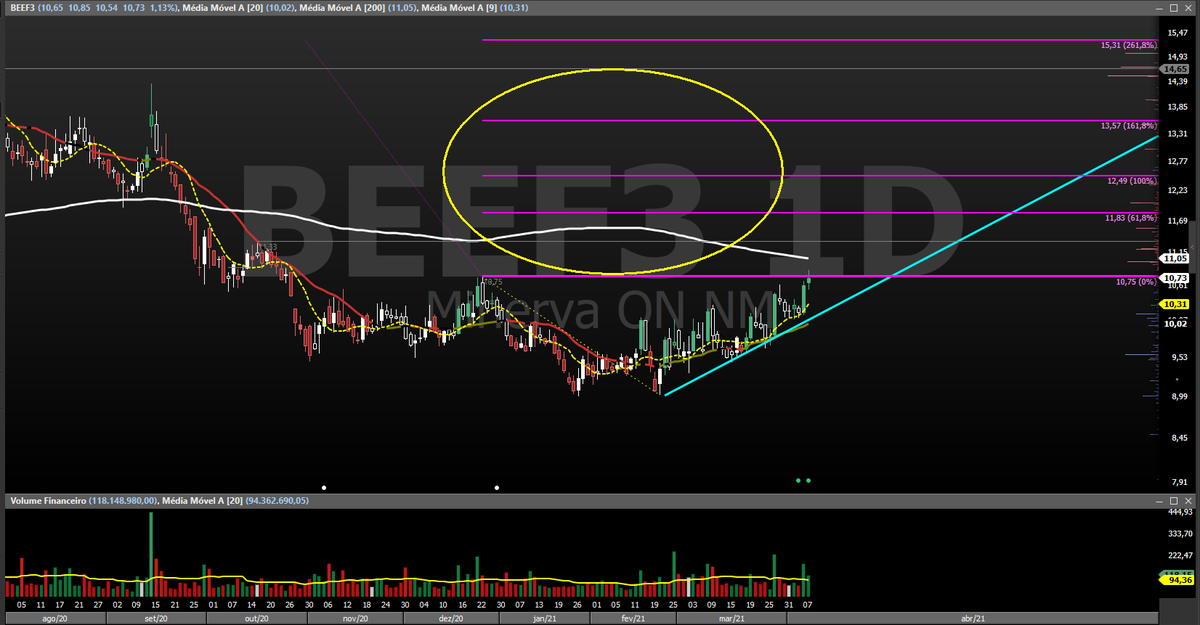Select the 11,83 (61,8%) Fibonacci level label
The width and height of the screenshot is (1200, 625).
[x=1131, y=217]
